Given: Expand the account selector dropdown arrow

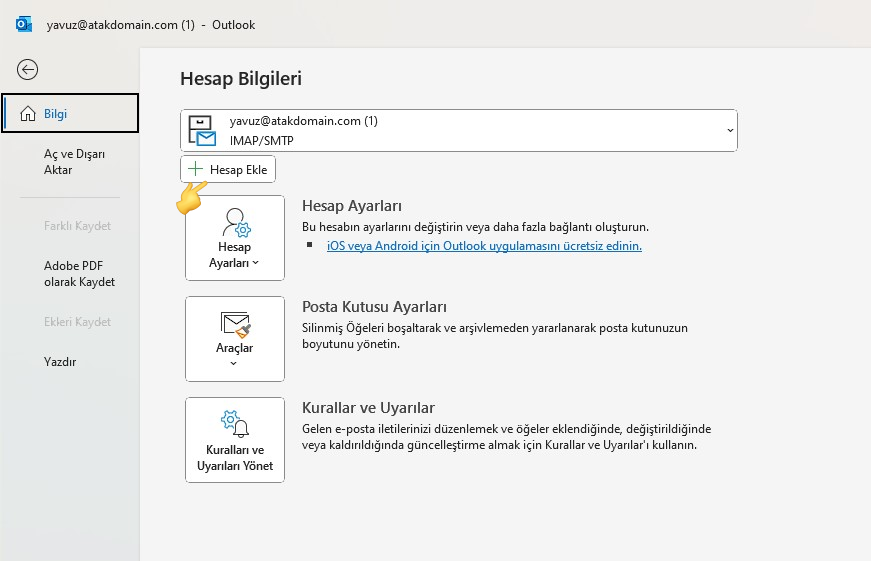Looking at the screenshot, I should pyautogui.click(x=730, y=131).
